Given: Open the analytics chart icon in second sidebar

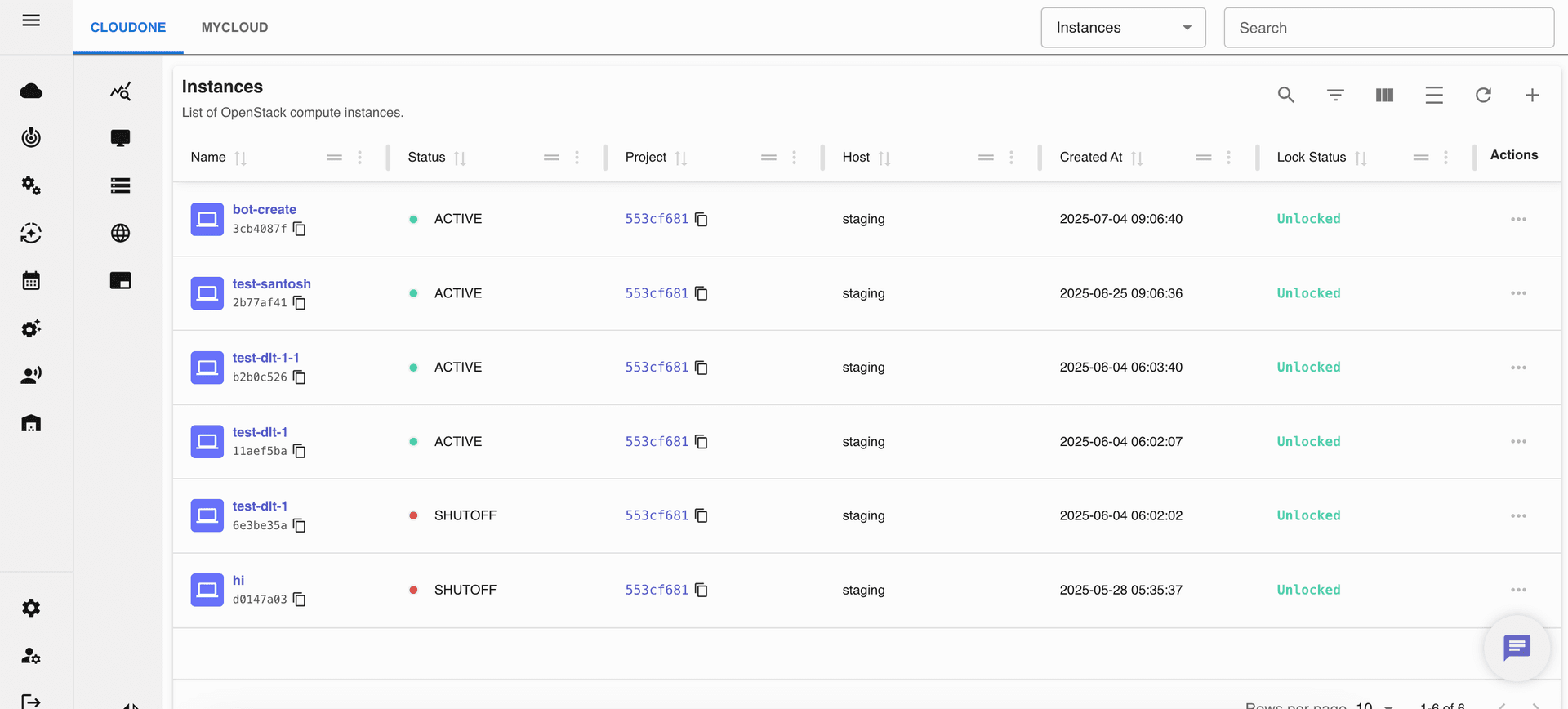Looking at the screenshot, I should (120, 91).
